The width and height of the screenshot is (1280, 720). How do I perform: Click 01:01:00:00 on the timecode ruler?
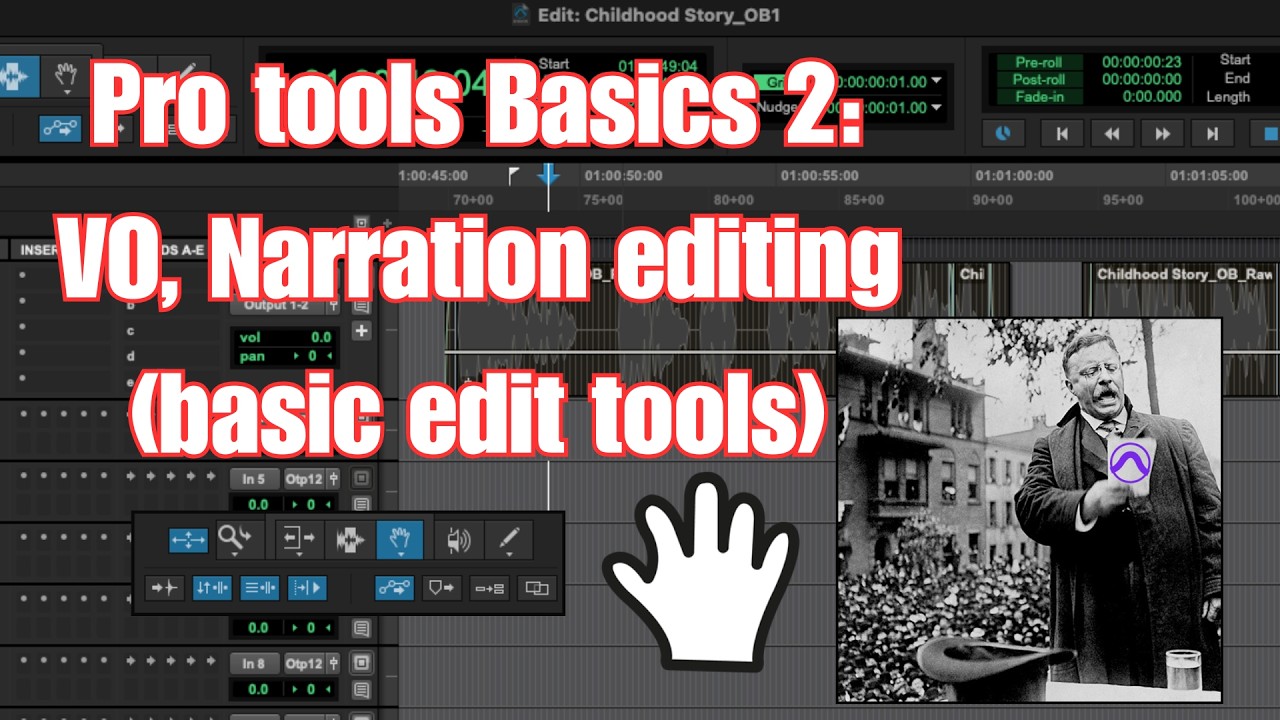click(1014, 176)
